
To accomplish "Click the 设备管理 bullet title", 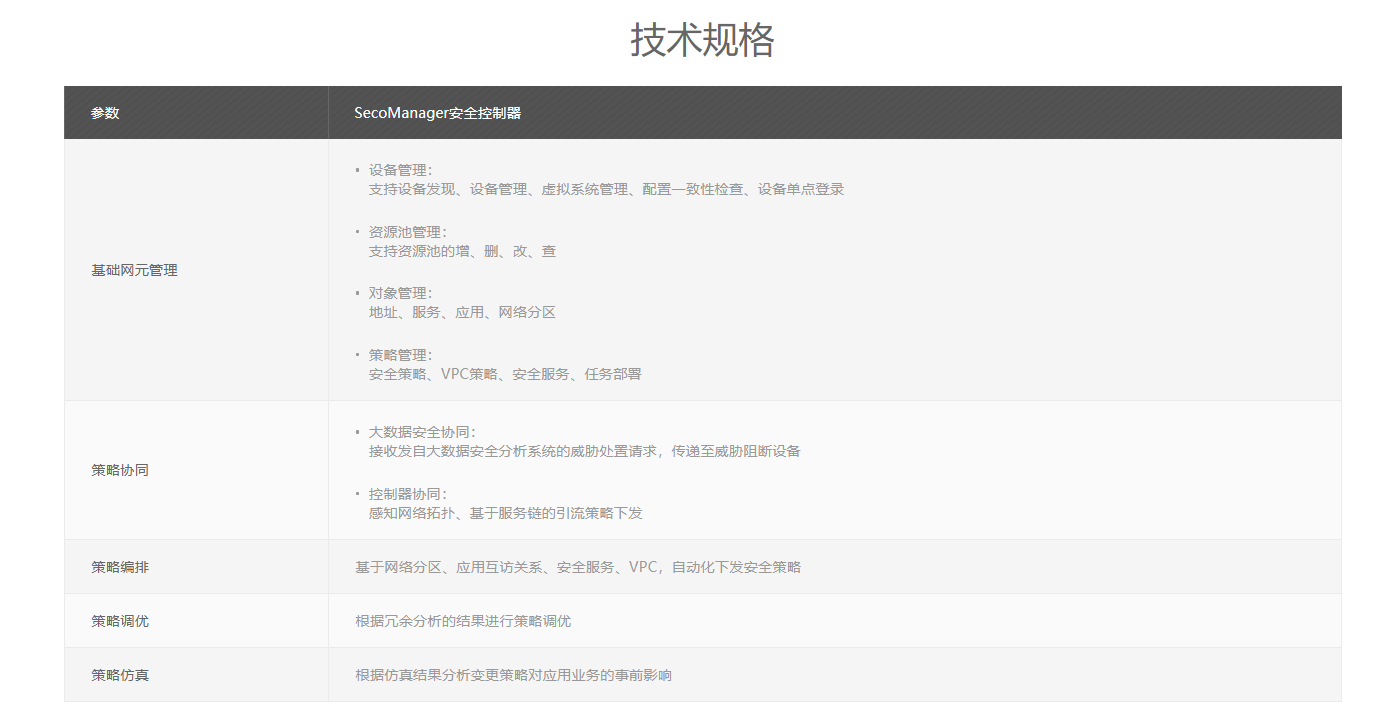I will click(400, 170).
